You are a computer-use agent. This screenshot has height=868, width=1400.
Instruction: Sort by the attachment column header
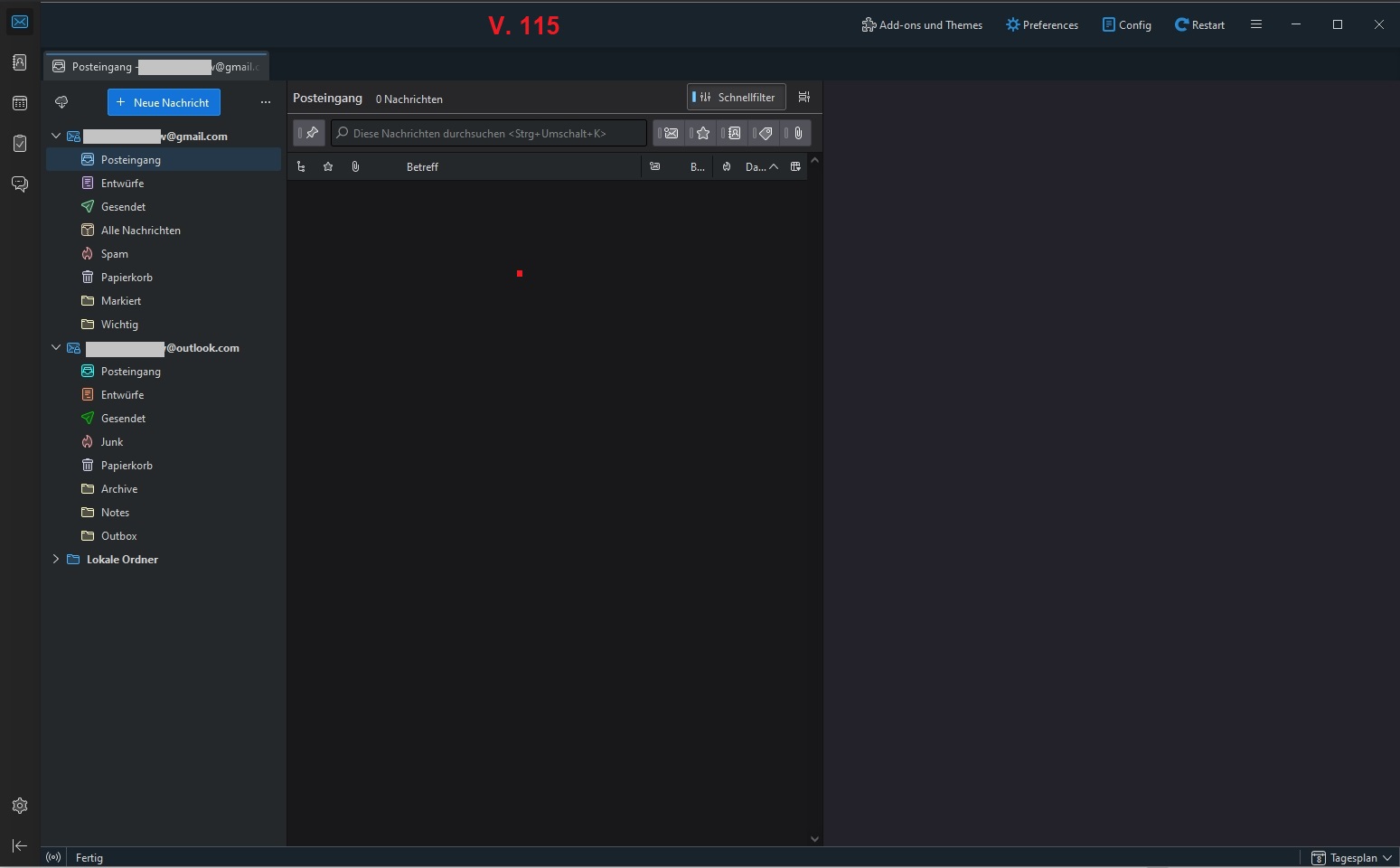355,166
